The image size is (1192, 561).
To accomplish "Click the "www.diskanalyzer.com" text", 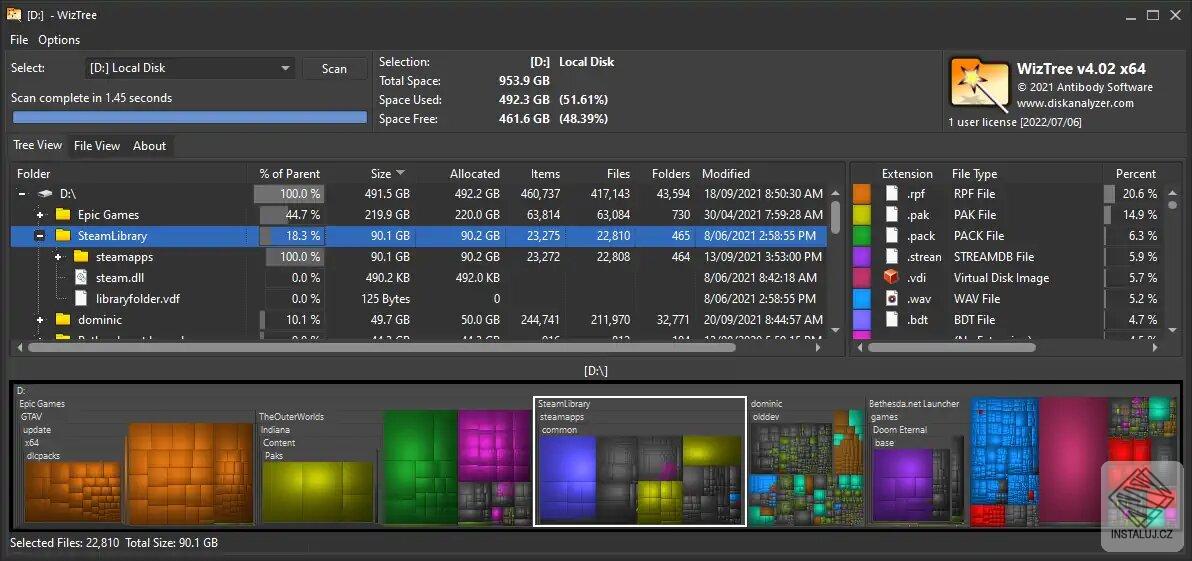I will (x=1075, y=103).
